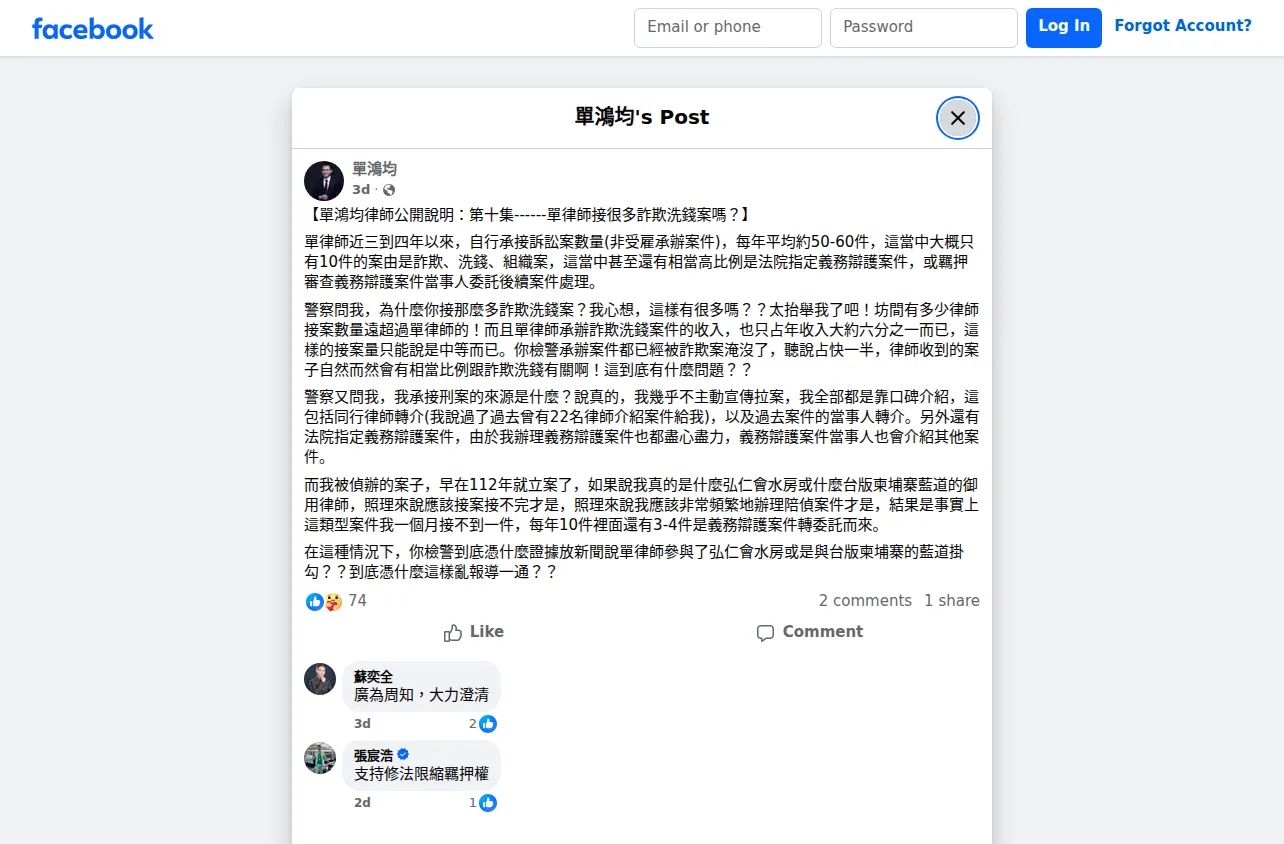The image size is (1284, 844).
Task: Click the verified badge next to 張宸浩
Action: tap(403, 754)
